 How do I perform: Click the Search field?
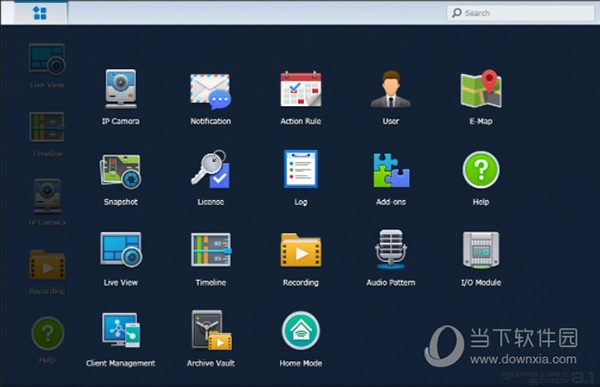coord(520,13)
